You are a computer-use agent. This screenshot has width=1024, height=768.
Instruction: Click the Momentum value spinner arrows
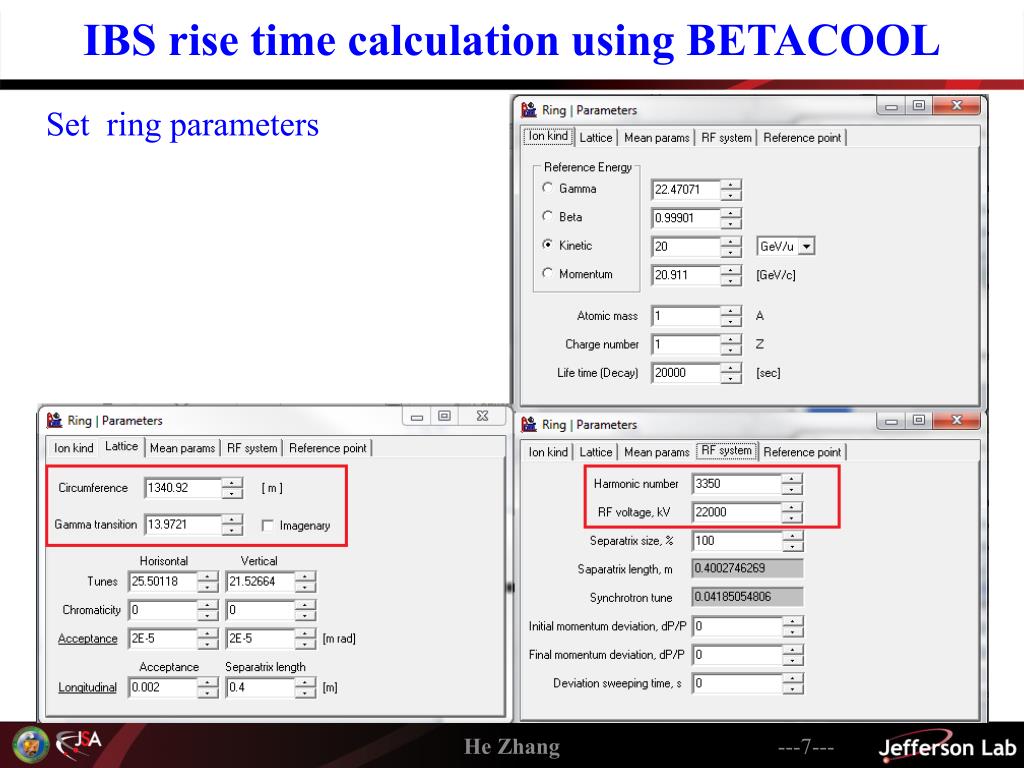coord(731,275)
